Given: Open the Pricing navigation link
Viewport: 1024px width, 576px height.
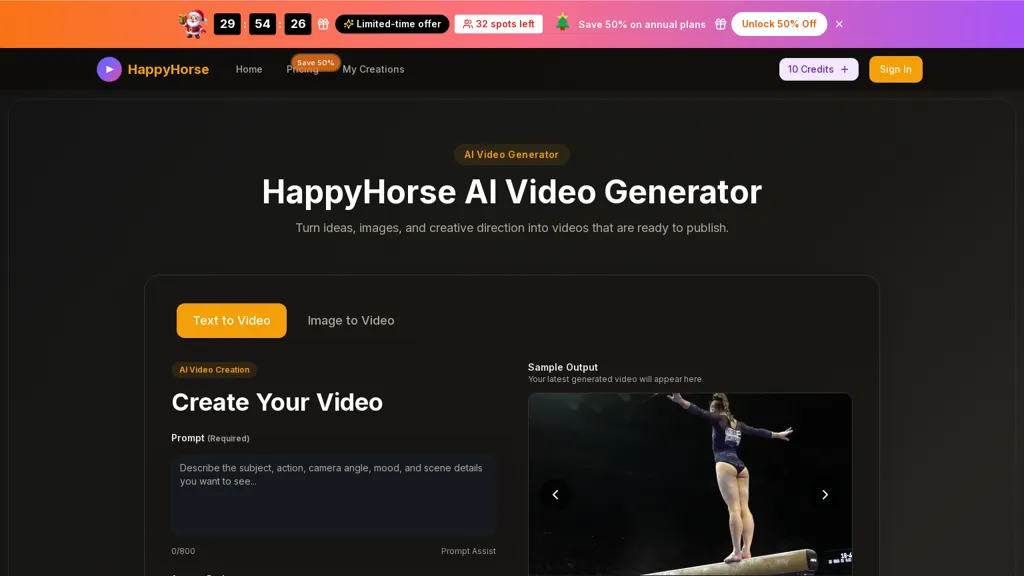Looking at the screenshot, I should click(x=302, y=69).
